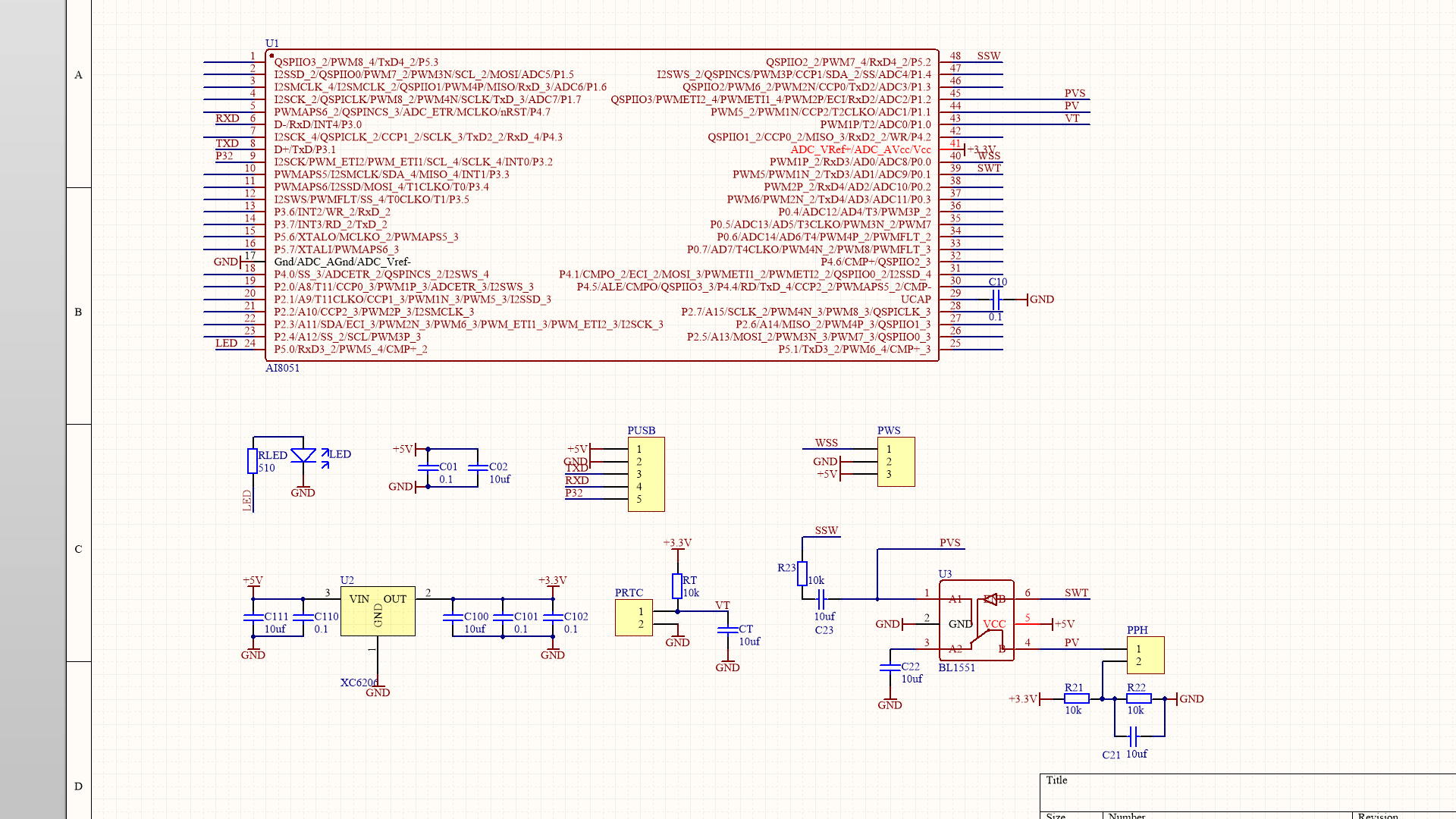Viewport: 1456px width, 819px height.
Task: Click the PRTC two-pin connector
Action: (633, 618)
